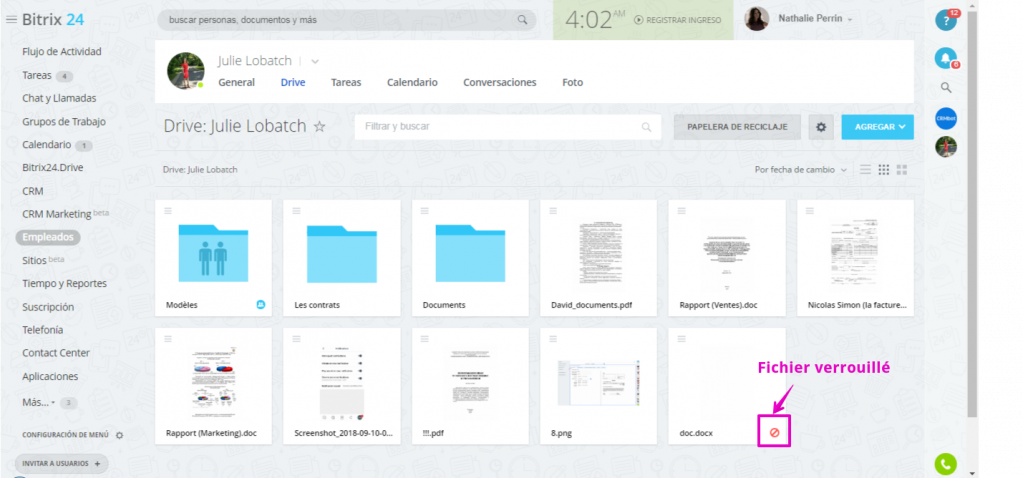The height and width of the screenshot is (478, 1023).
Task: Open Chat y Llamadas in sidebar
Action: point(59,98)
